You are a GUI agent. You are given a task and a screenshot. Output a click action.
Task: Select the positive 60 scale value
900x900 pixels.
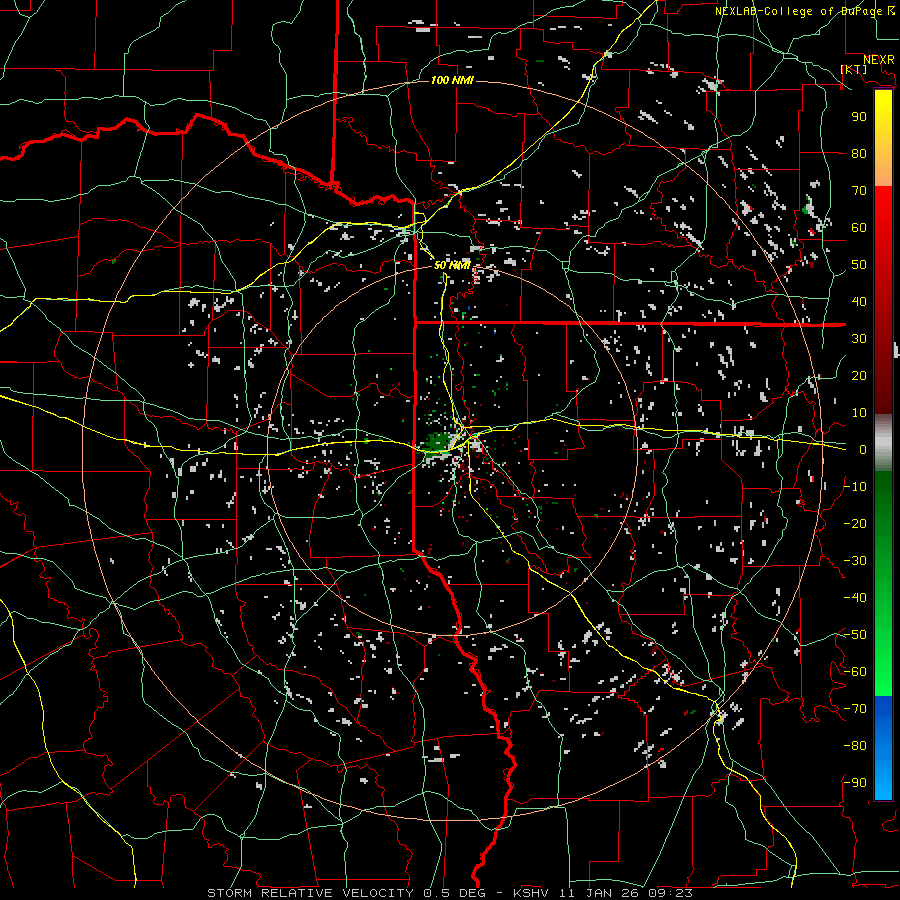(859, 227)
